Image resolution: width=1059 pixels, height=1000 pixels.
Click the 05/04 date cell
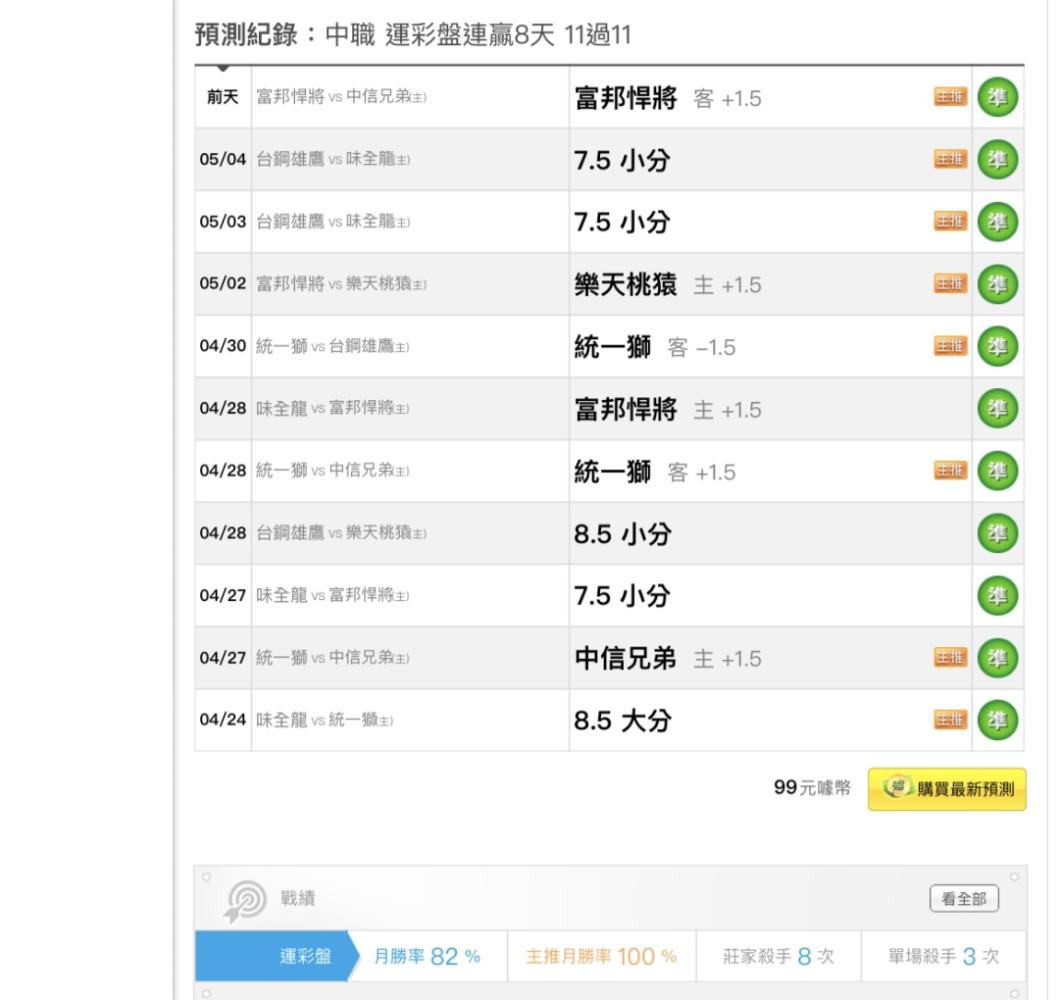(223, 159)
